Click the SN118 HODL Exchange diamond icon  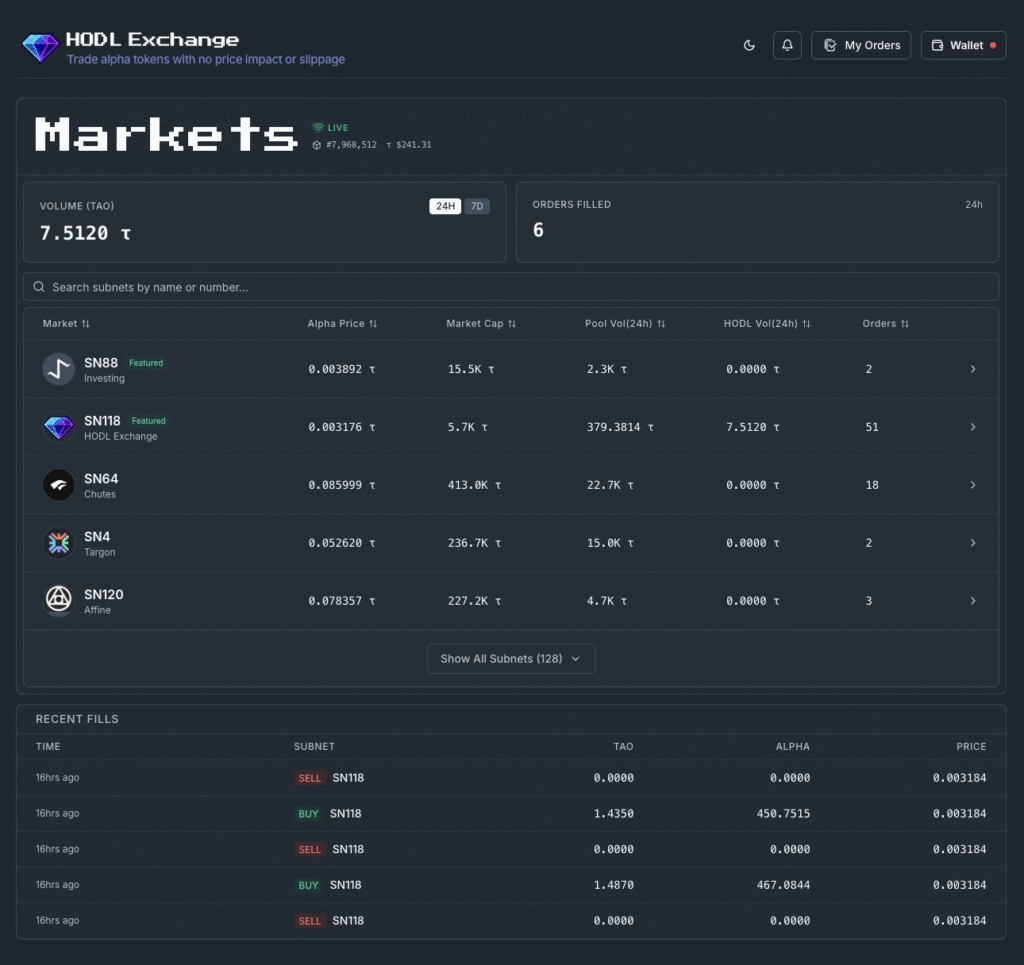coord(59,427)
